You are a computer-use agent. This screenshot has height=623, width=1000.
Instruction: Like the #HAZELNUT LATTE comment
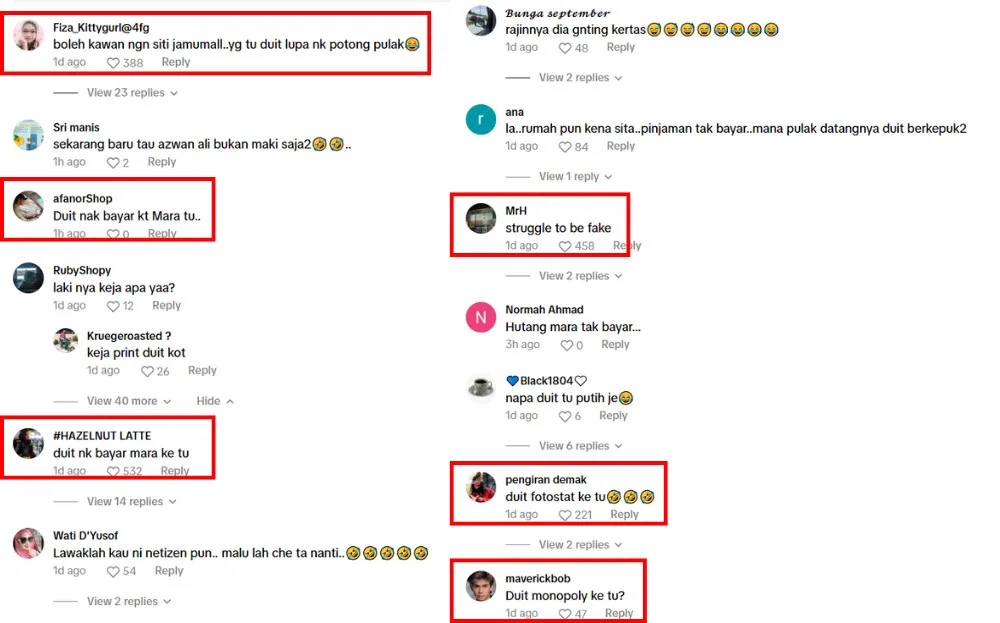113,471
